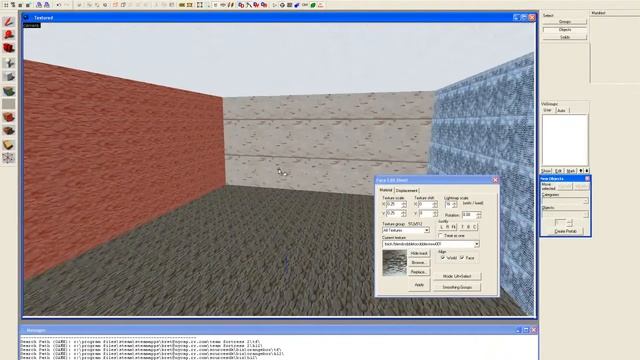Open Smoothing Groups
Image resolution: width=640 pixels, height=360 pixels.
tap(457, 287)
